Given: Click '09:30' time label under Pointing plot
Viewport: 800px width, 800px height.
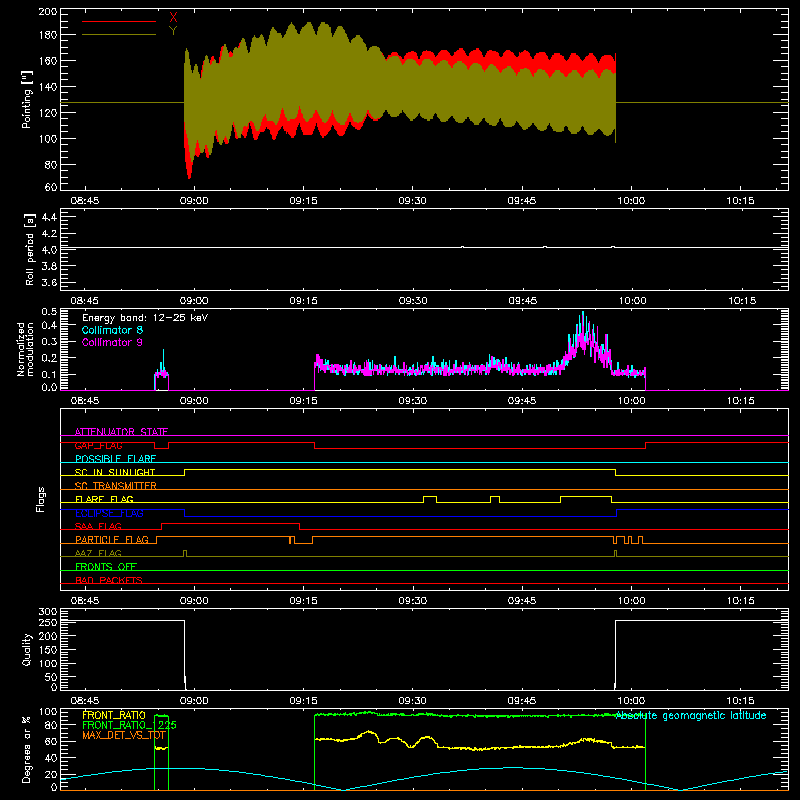Looking at the screenshot, I should (x=412, y=201).
